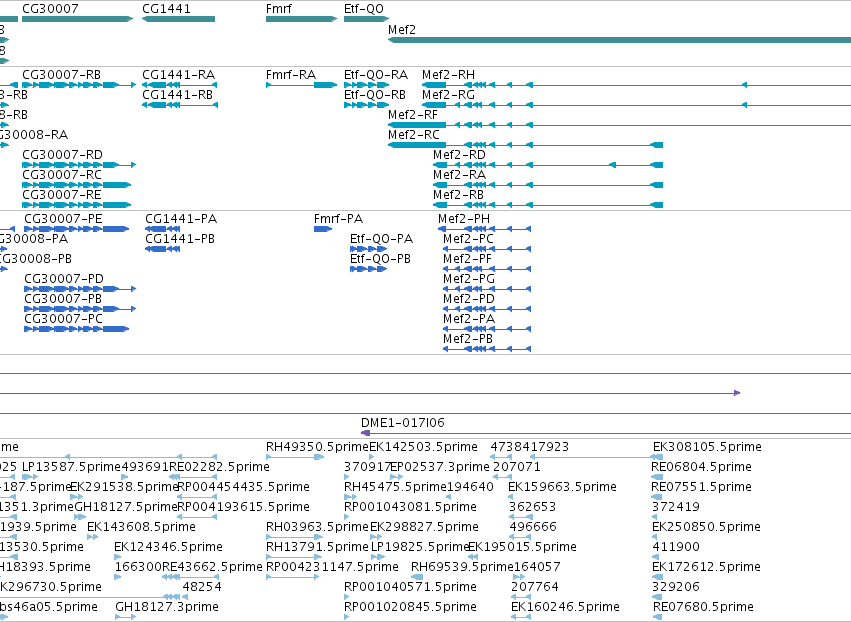Viewport: 851px width, 622px height.
Task: Select transcript label Etf-QO-RB
Action: tap(375, 95)
